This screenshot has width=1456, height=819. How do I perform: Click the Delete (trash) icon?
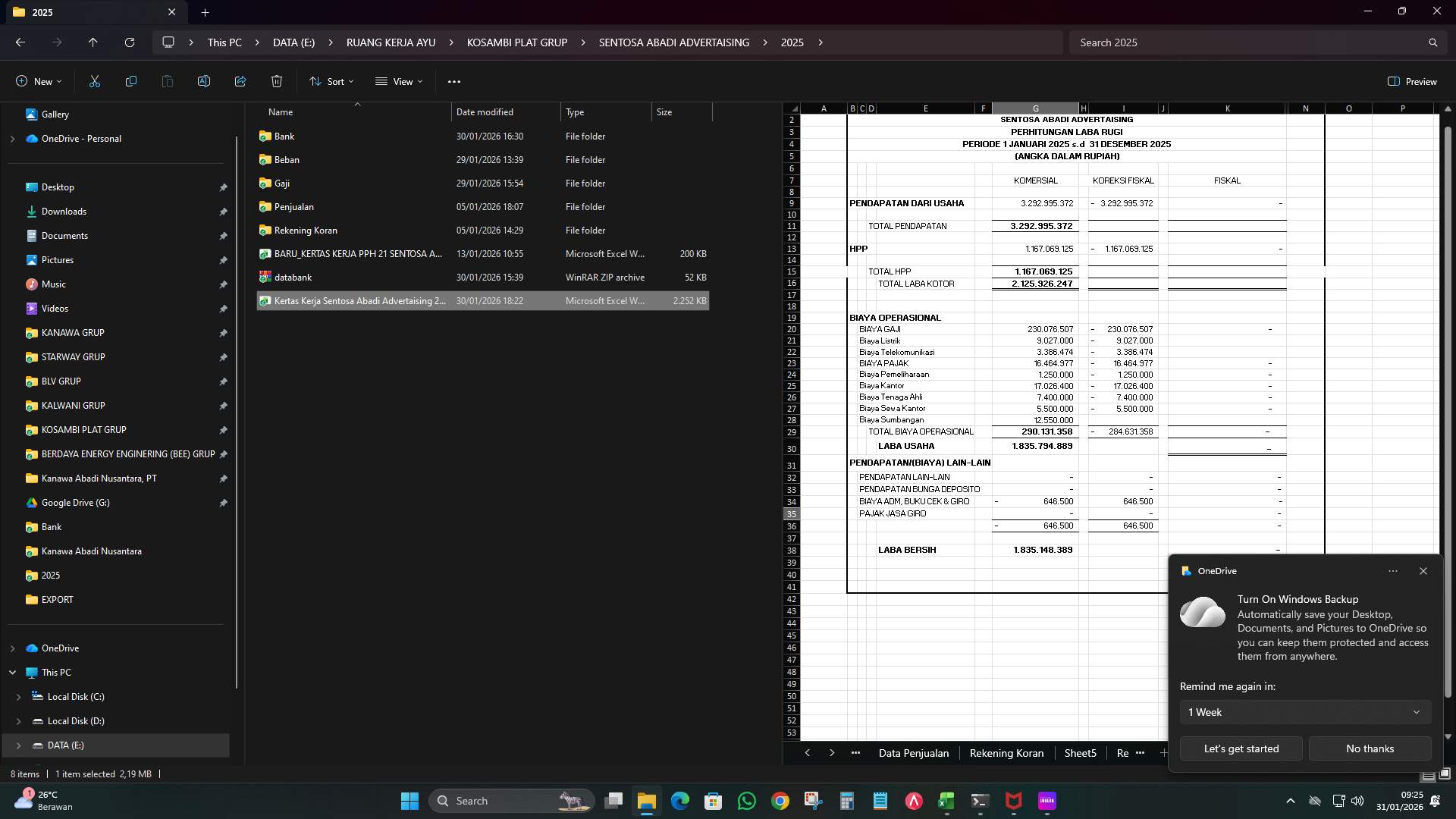click(276, 81)
